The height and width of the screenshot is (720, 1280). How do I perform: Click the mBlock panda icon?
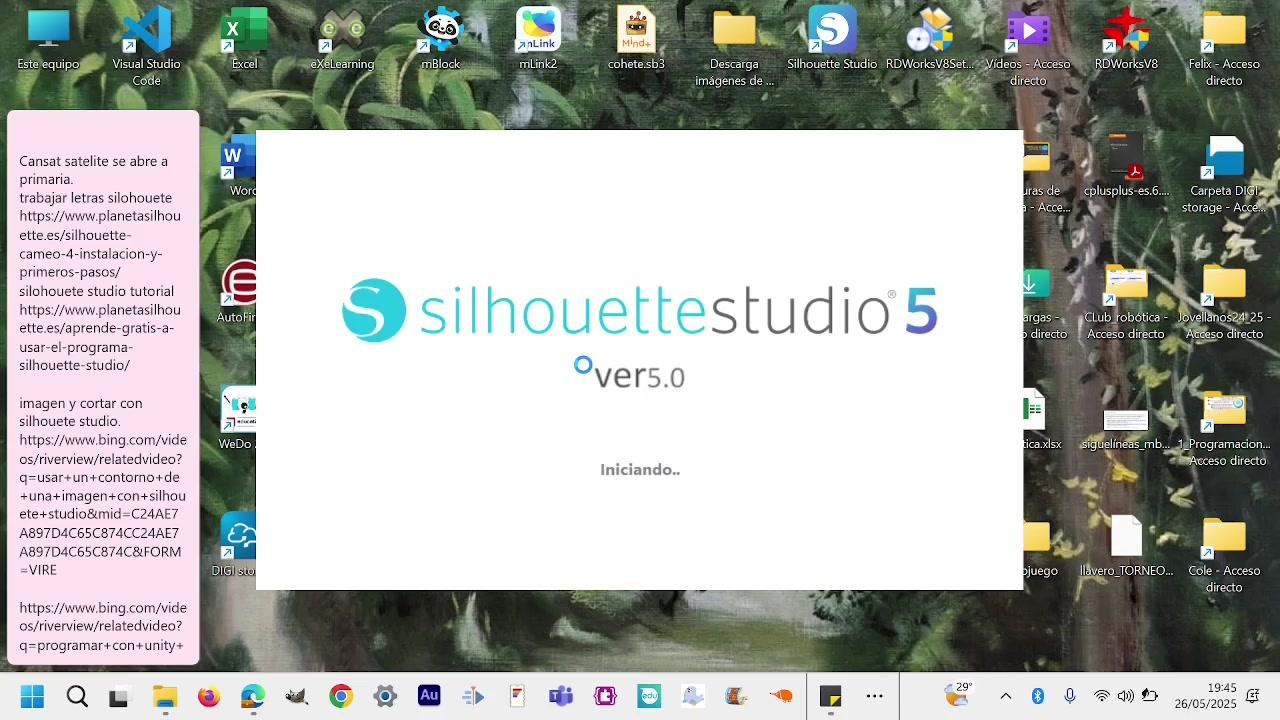click(x=440, y=40)
